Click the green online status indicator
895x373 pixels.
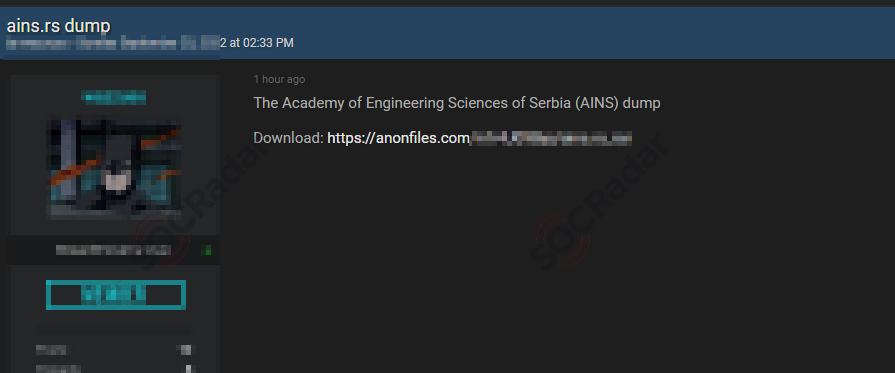[208, 250]
